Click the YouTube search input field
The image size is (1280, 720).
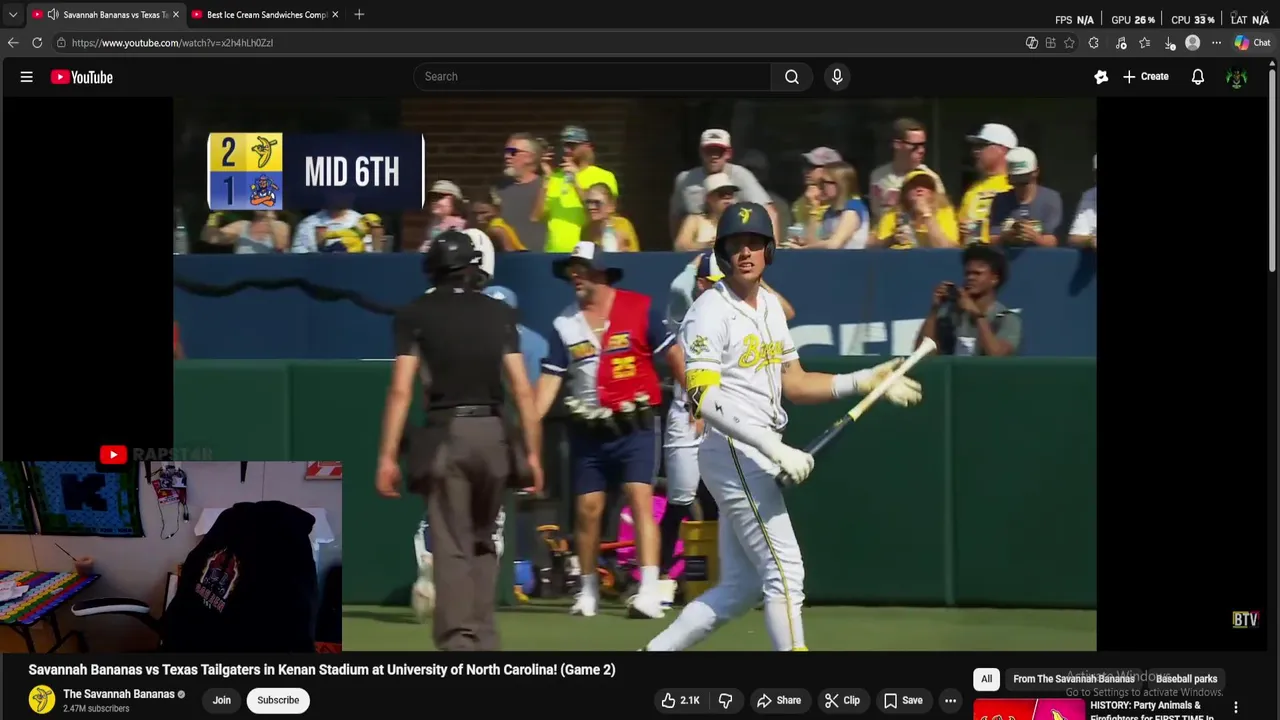pyautogui.click(x=592, y=77)
